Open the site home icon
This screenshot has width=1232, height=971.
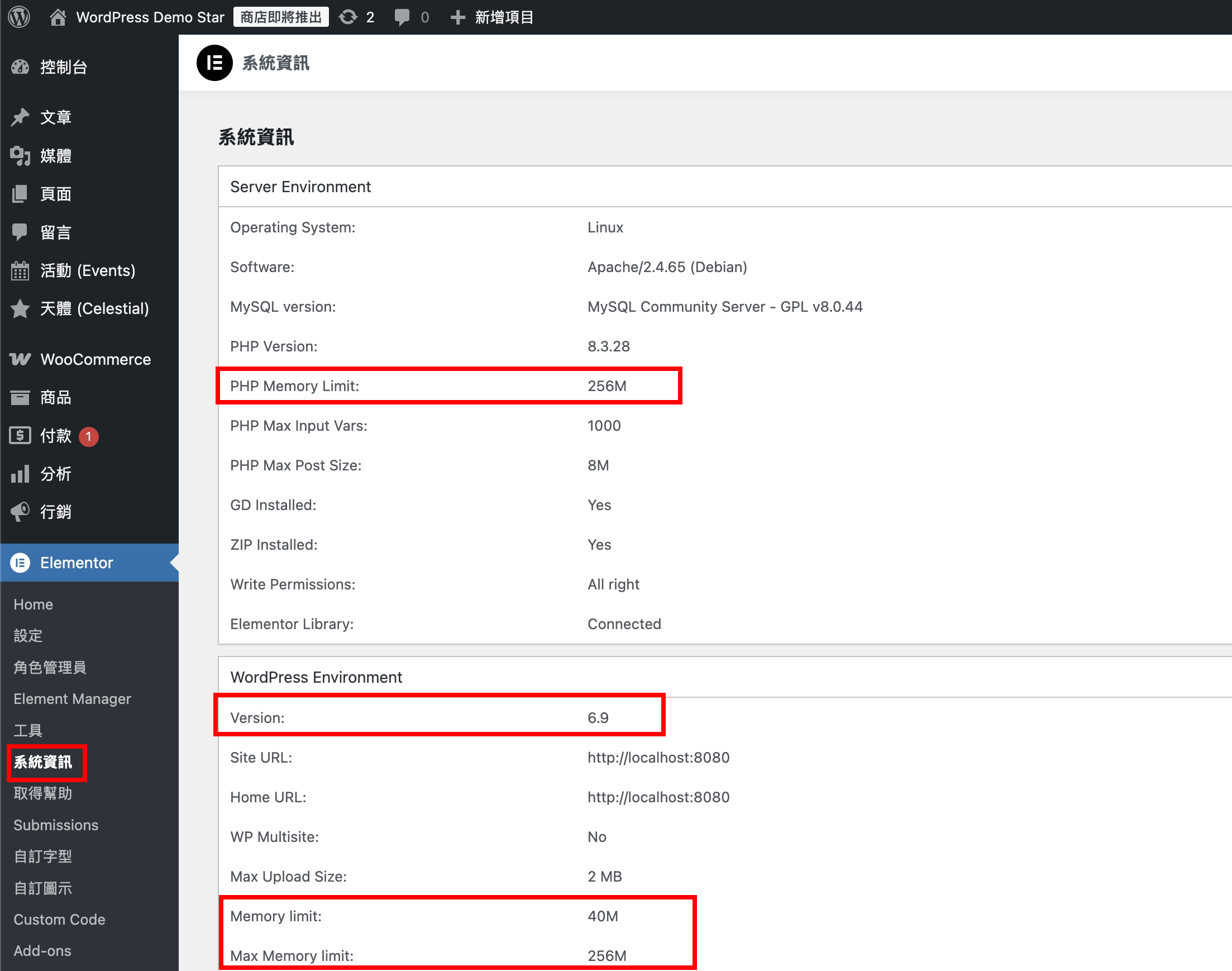point(58,17)
